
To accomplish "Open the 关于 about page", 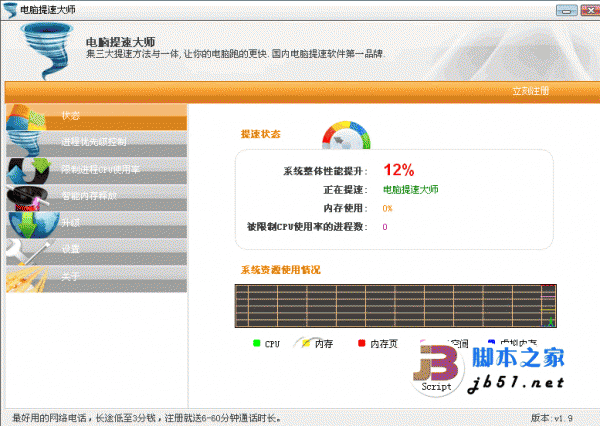I will [x=96, y=278].
